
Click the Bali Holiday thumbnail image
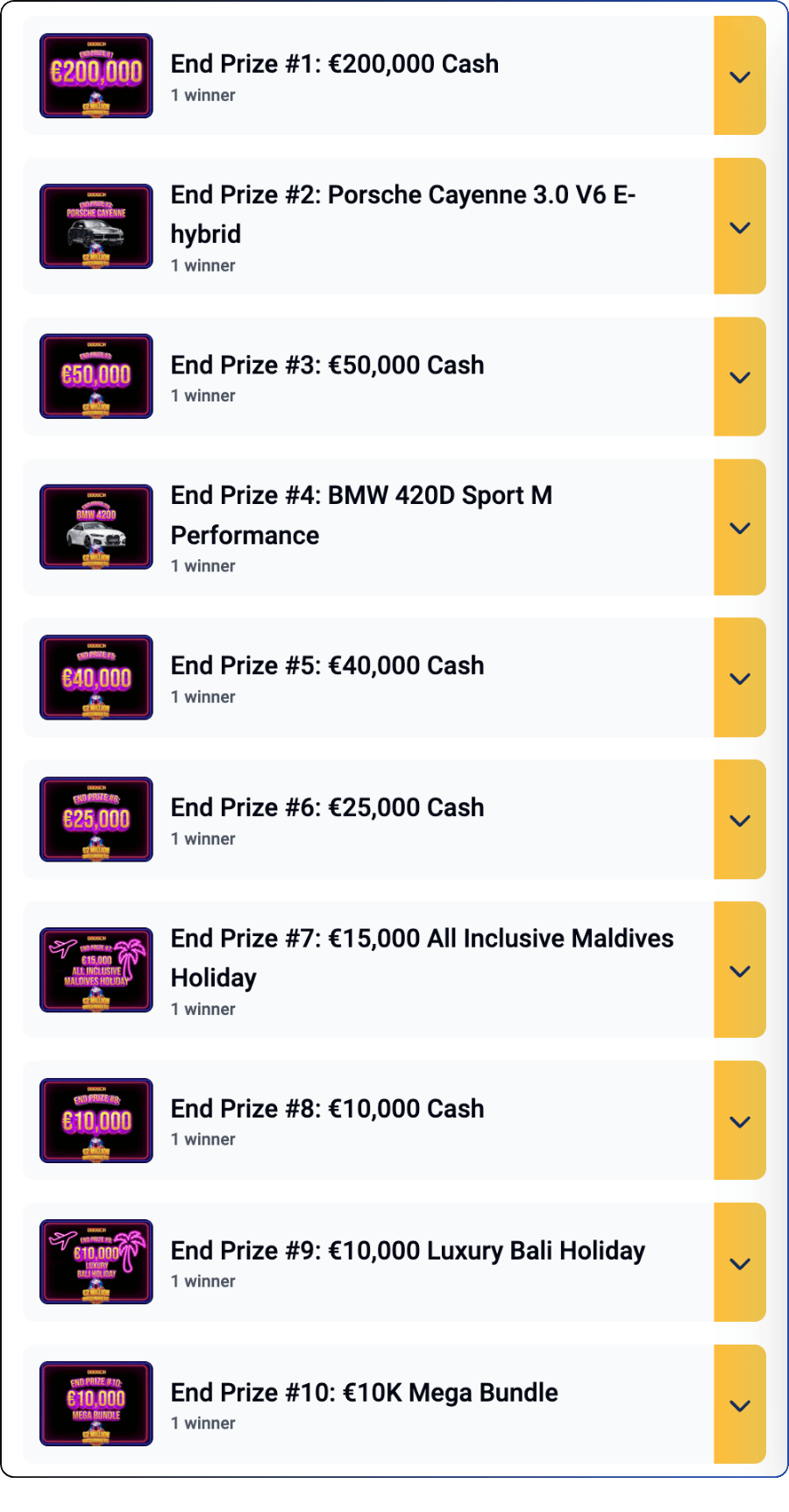(96, 1262)
